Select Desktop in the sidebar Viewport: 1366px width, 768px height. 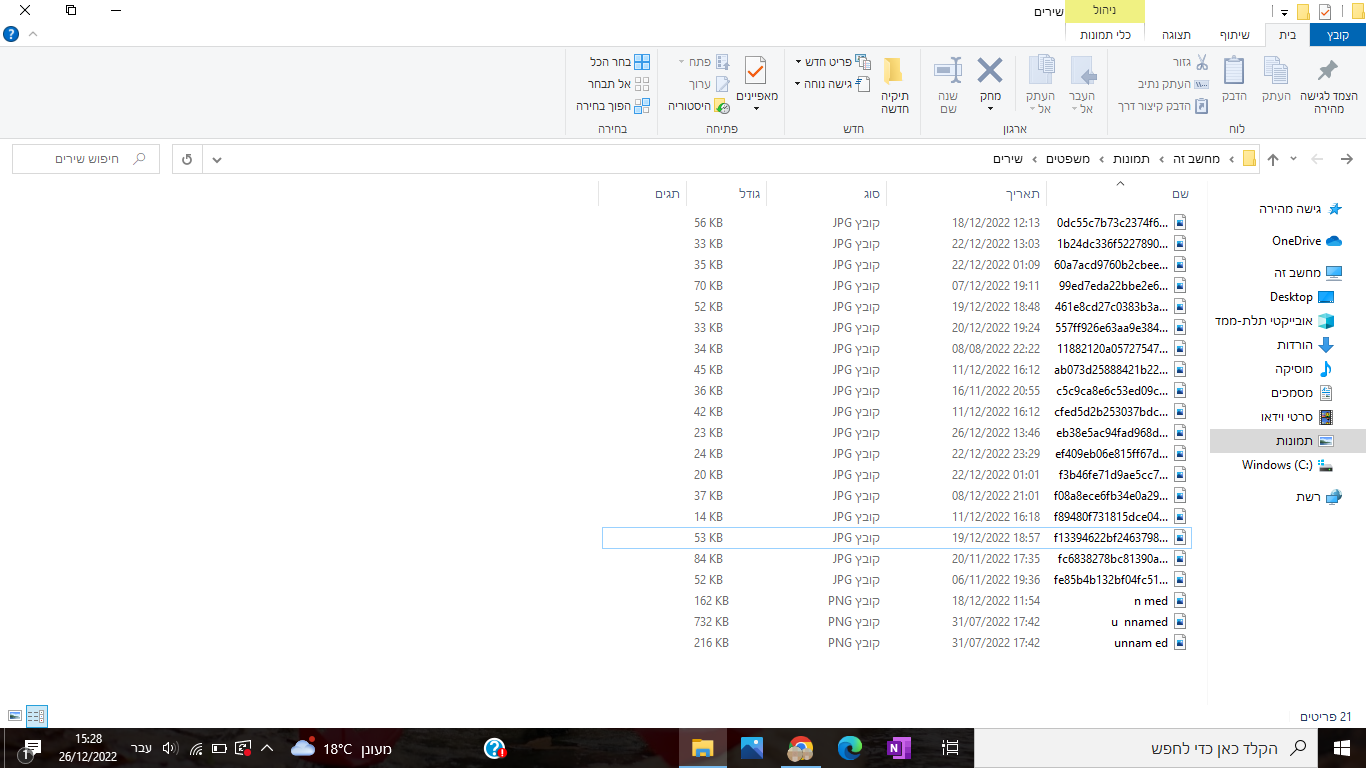pyautogui.click(x=1301, y=297)
